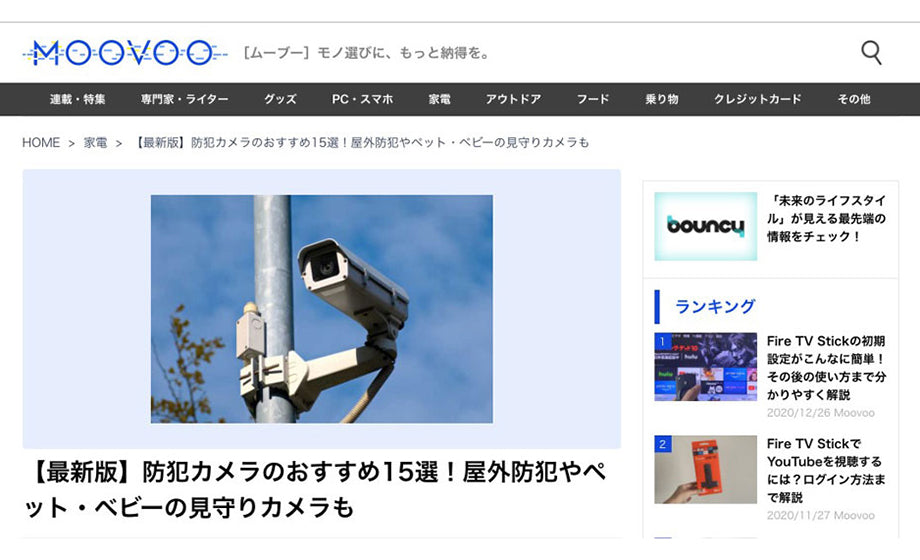
Task: Open Fire TV StickでYouTube article link
Action: tap(826, 470)
